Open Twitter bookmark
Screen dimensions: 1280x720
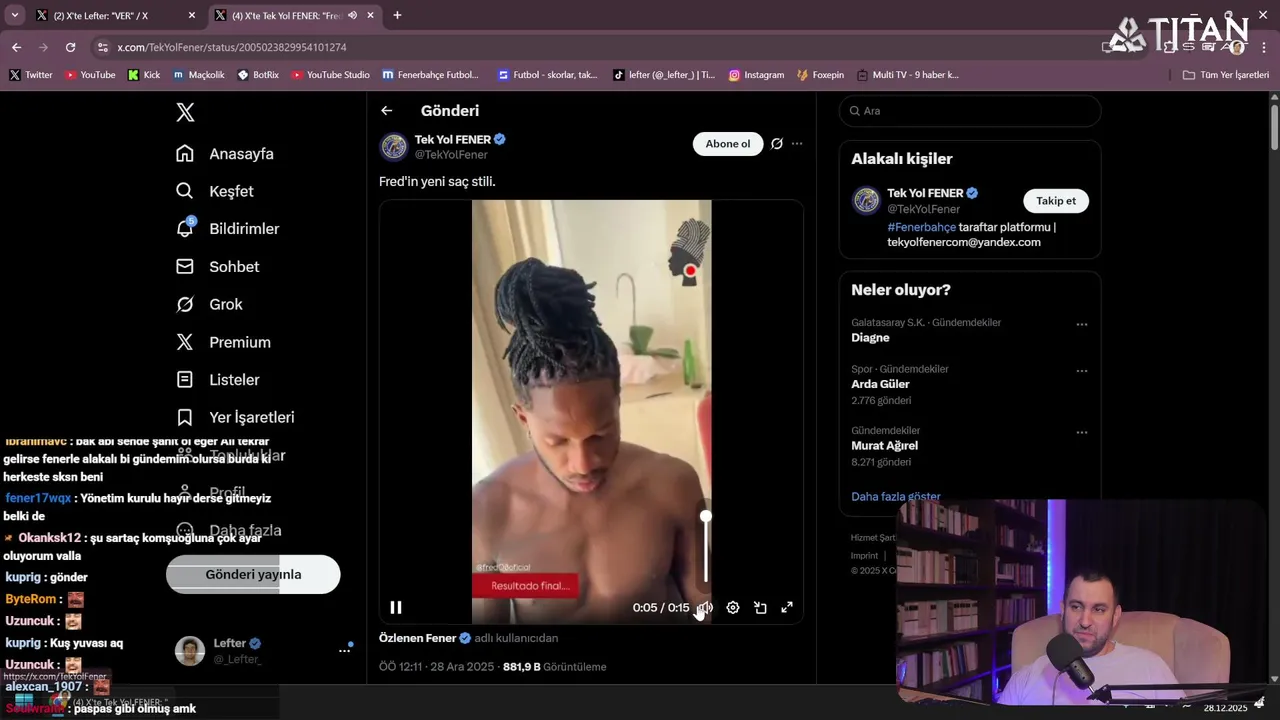31,75
